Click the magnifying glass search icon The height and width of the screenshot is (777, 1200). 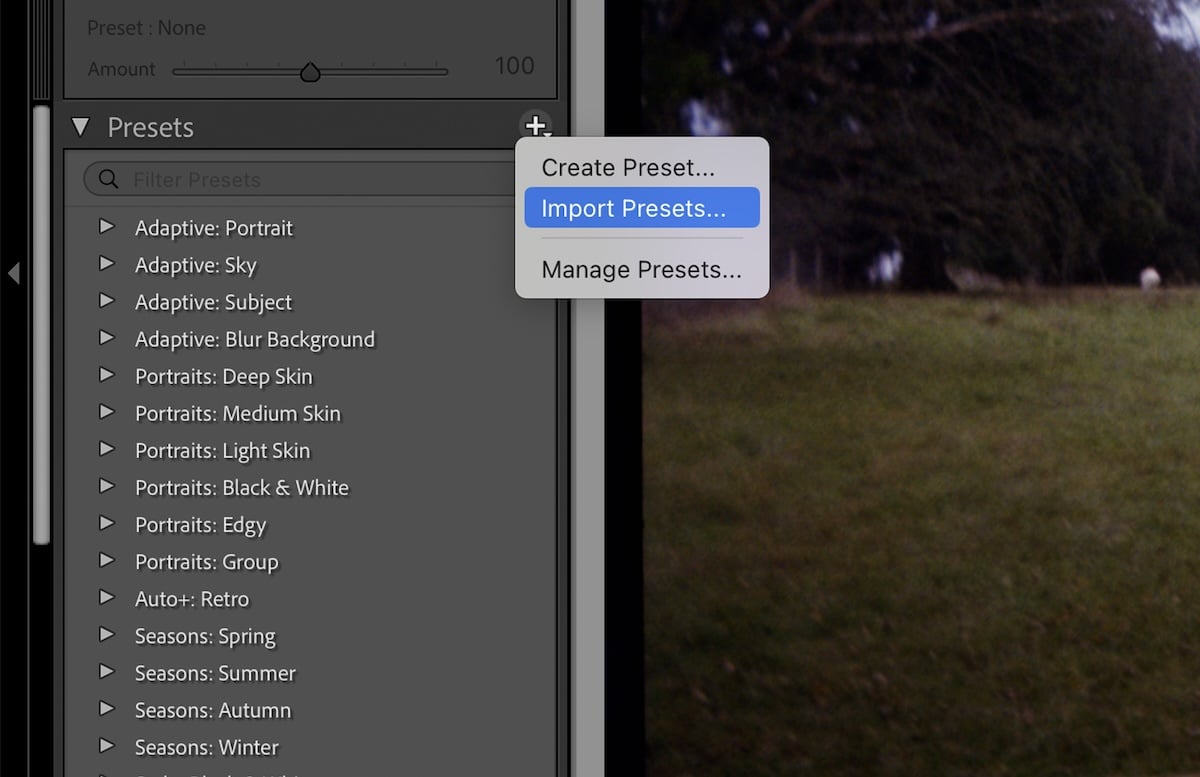click(x=108, y=179)
